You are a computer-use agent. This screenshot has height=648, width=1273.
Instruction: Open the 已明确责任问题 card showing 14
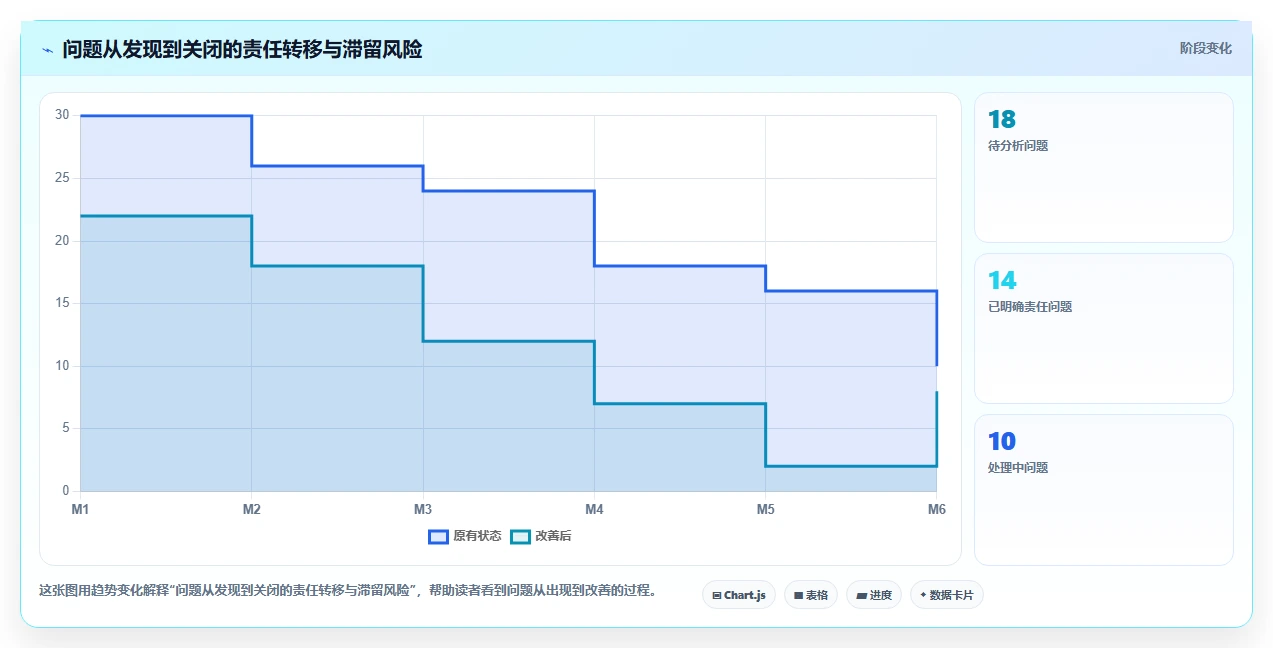(1104, 329)
